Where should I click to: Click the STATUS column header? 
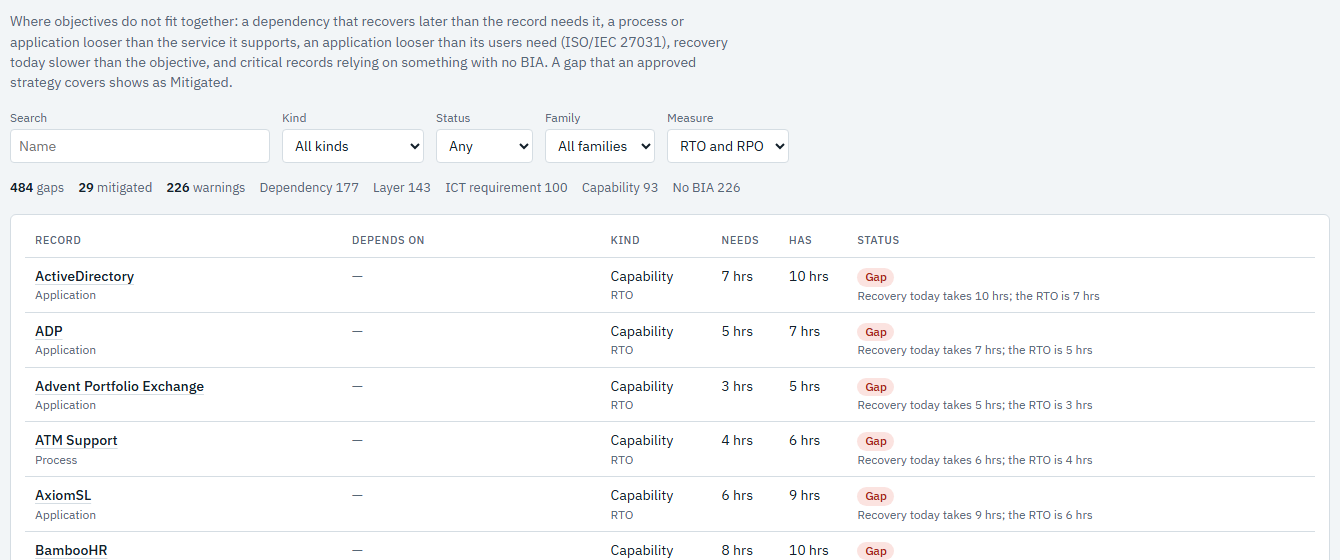point(878,240)
